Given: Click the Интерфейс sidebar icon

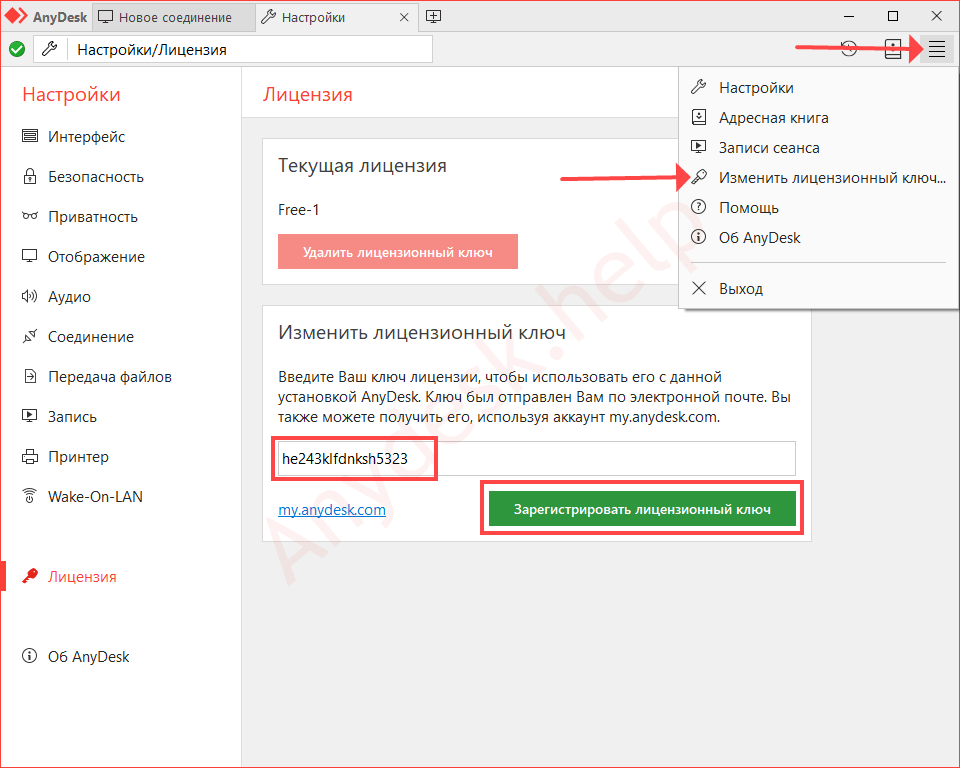Looking at the screenshot, I should (x=29, y=136).
